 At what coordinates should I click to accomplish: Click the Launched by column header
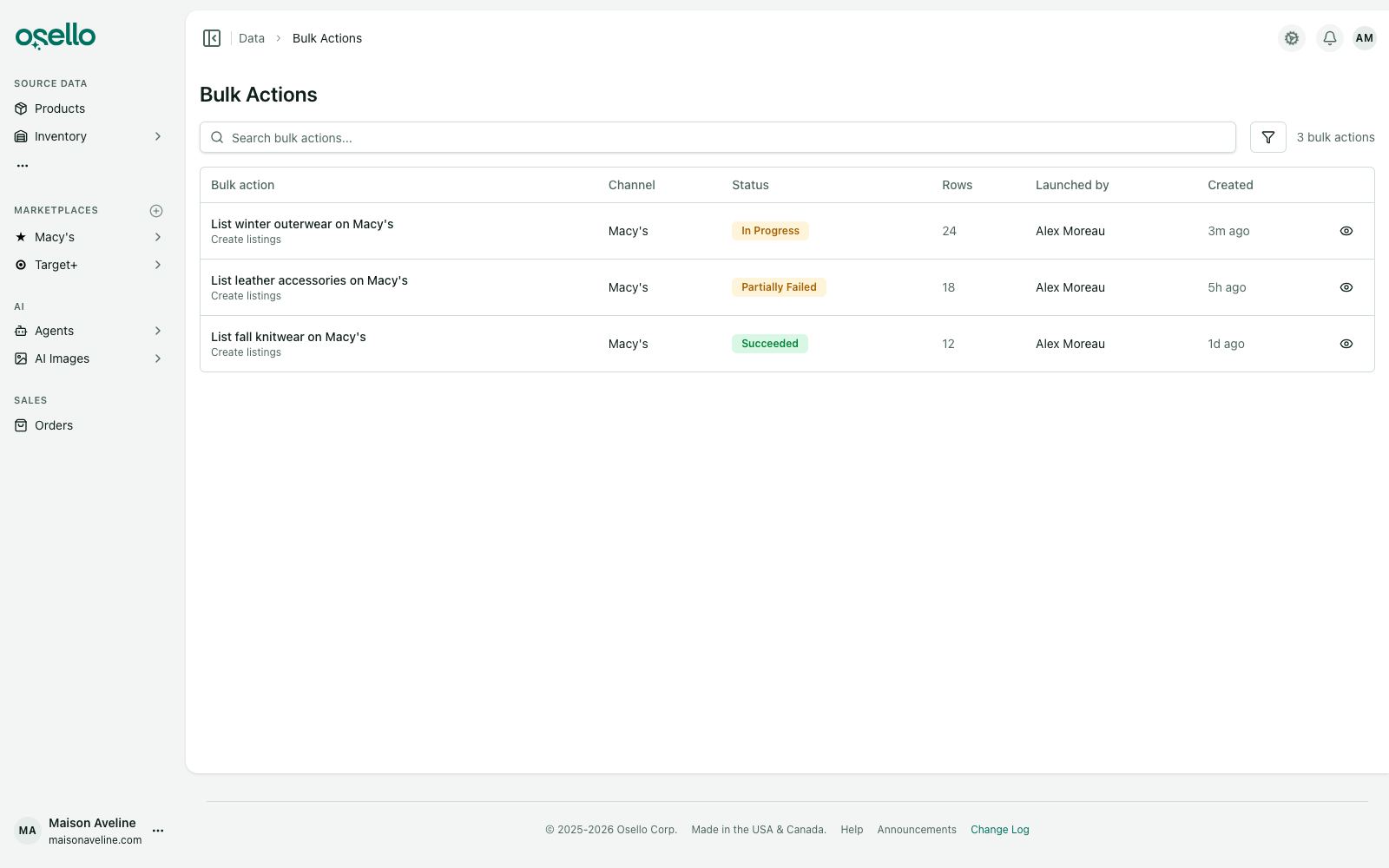tap(1072, 185)
